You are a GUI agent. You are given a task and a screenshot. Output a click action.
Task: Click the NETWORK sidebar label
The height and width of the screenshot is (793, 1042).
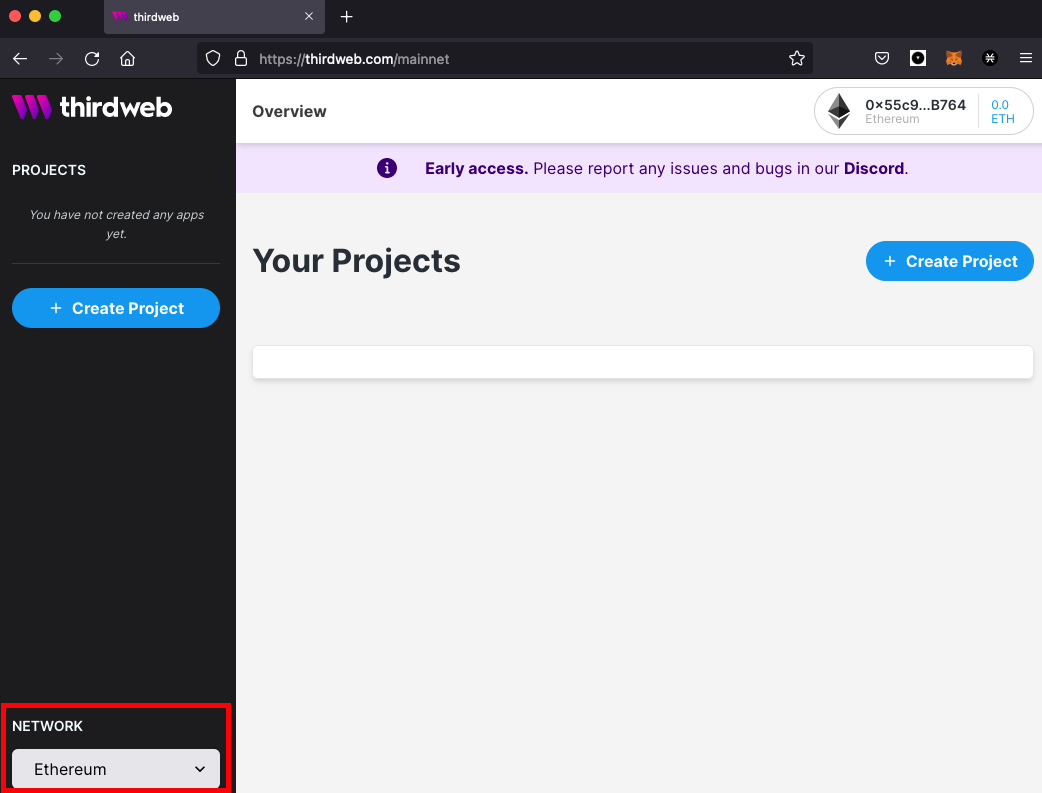(x=47, y=726)
